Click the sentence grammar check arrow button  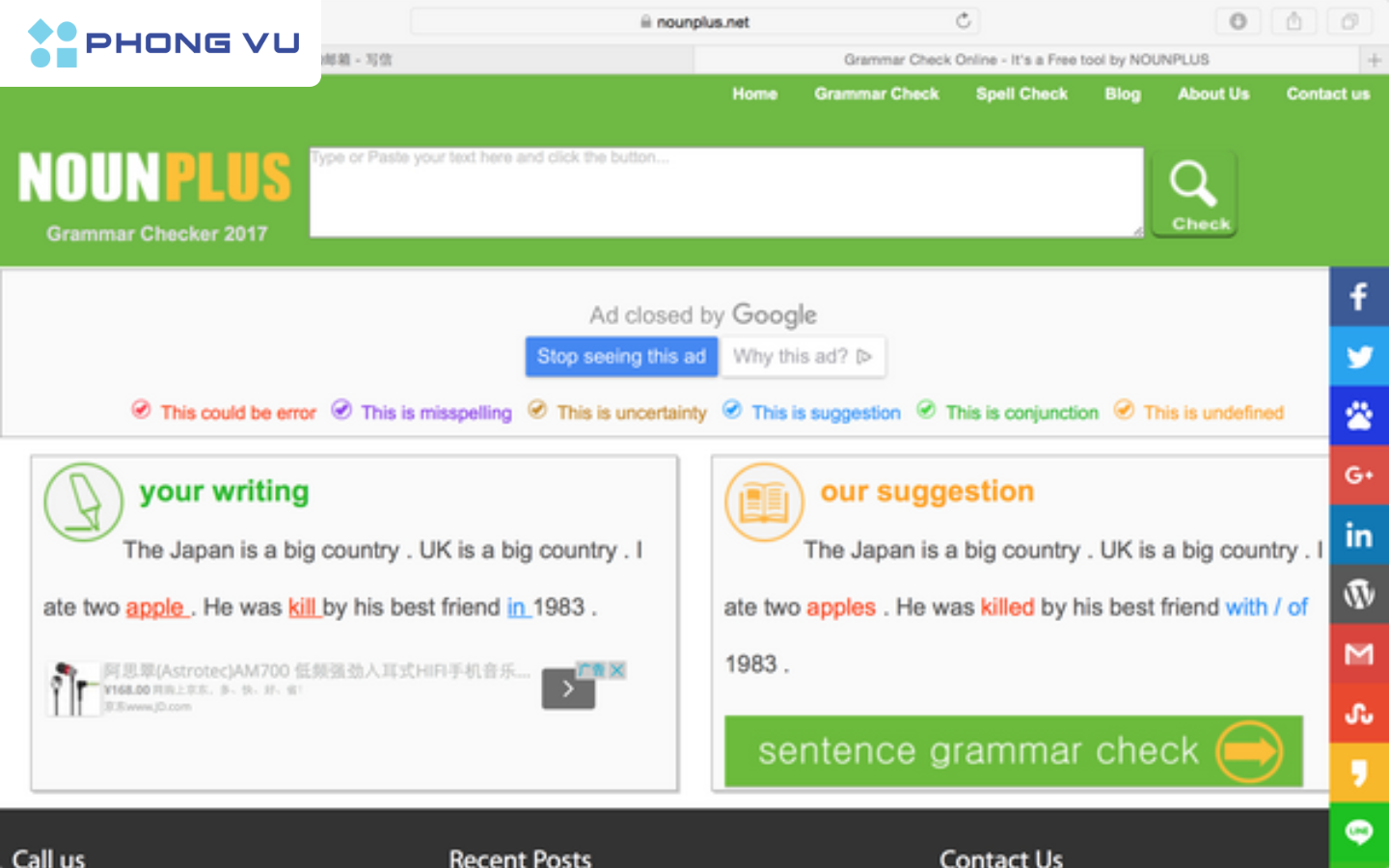(x=1014, y=751)
